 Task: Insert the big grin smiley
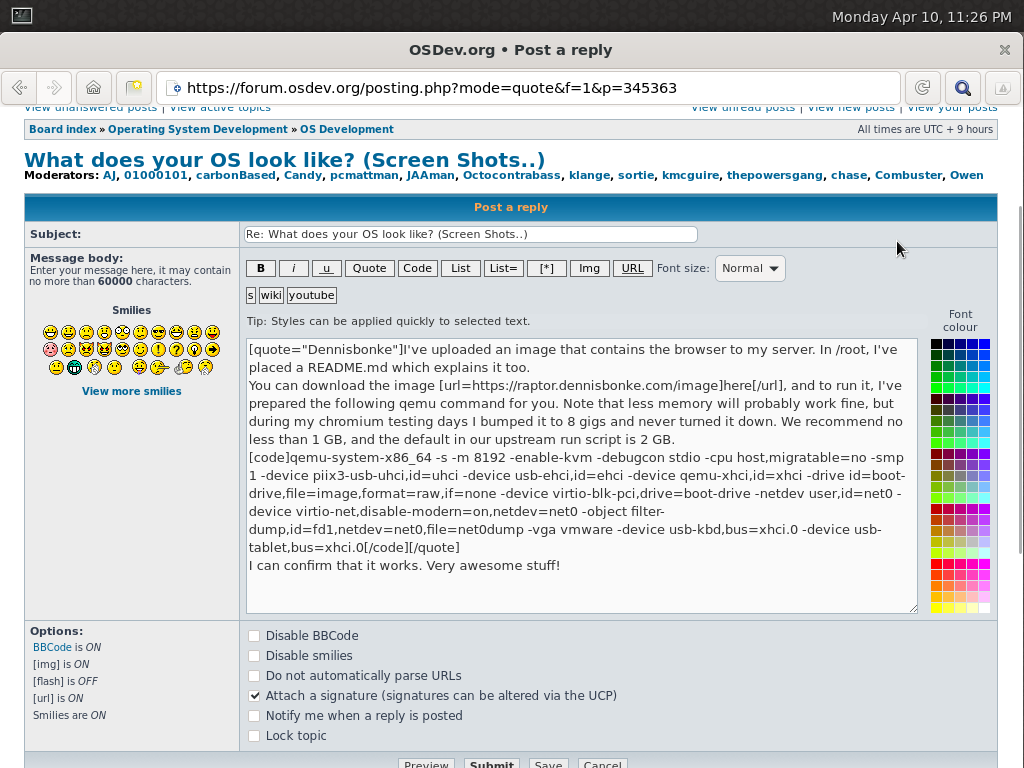coord(50,332)
